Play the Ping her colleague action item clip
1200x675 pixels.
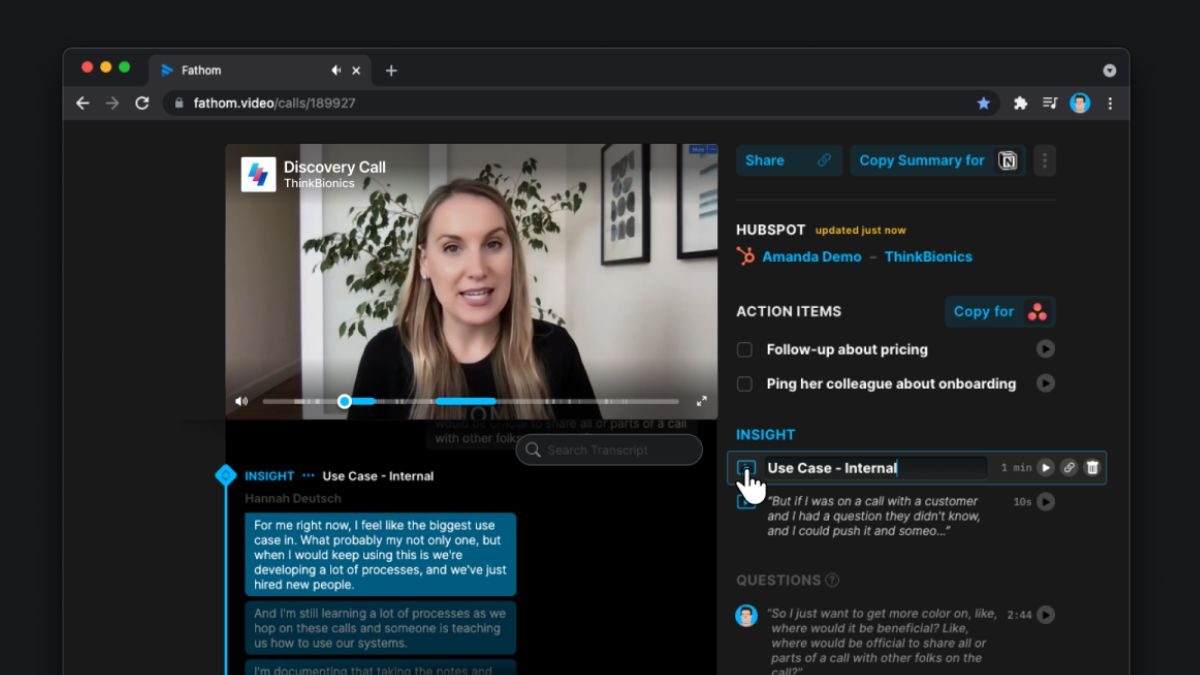coord(1045,383)
